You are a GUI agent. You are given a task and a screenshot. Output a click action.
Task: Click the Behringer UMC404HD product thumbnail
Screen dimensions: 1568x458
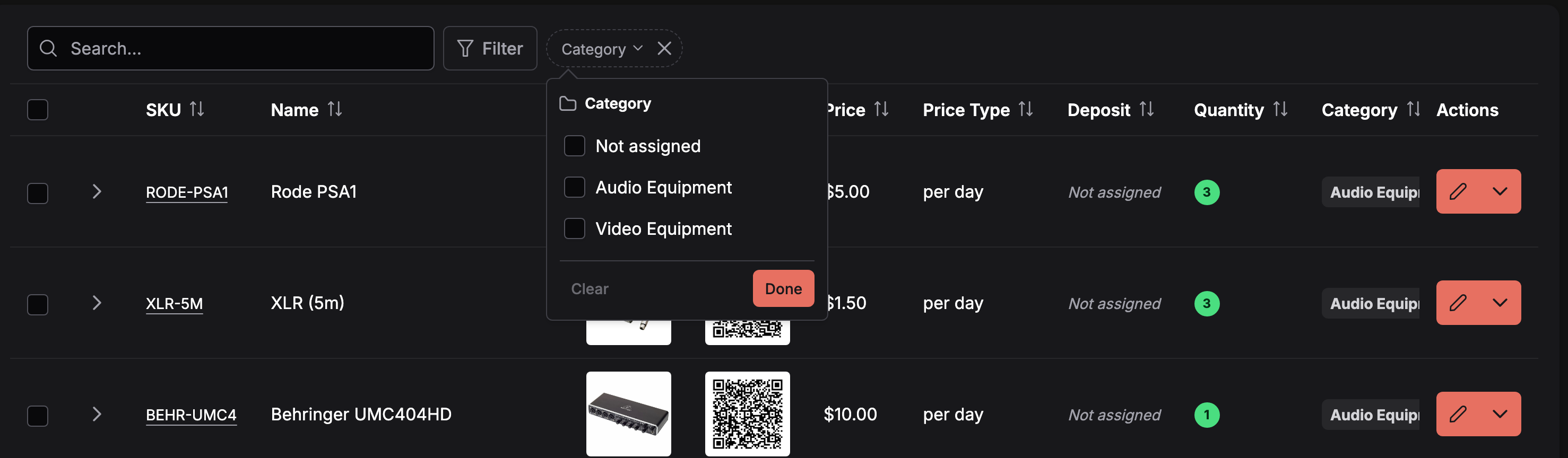[x=629, y=414]
